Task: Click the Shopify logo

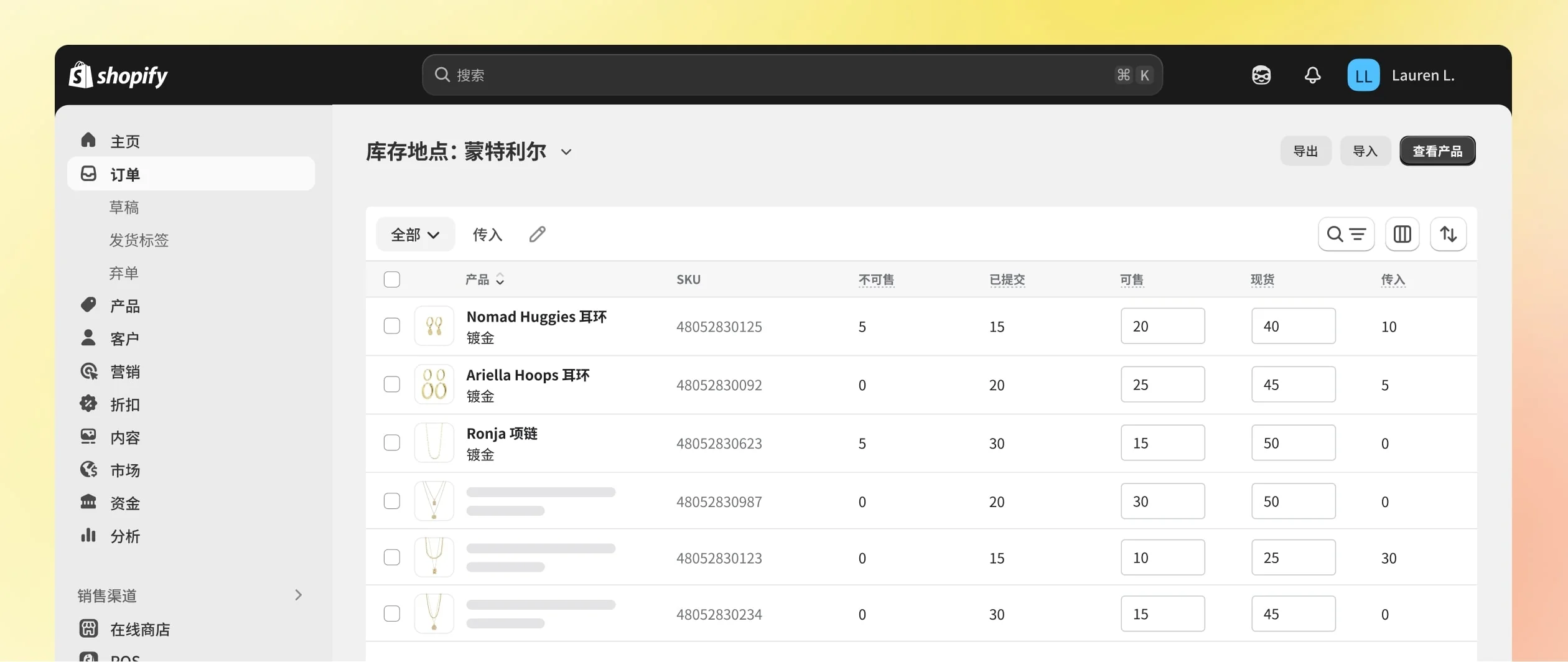Action: 118,75
